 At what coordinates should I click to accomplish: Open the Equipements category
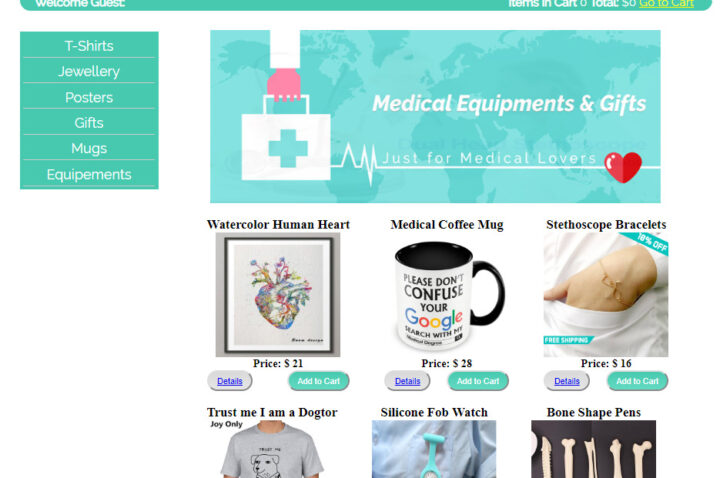(x=89, y=174)
